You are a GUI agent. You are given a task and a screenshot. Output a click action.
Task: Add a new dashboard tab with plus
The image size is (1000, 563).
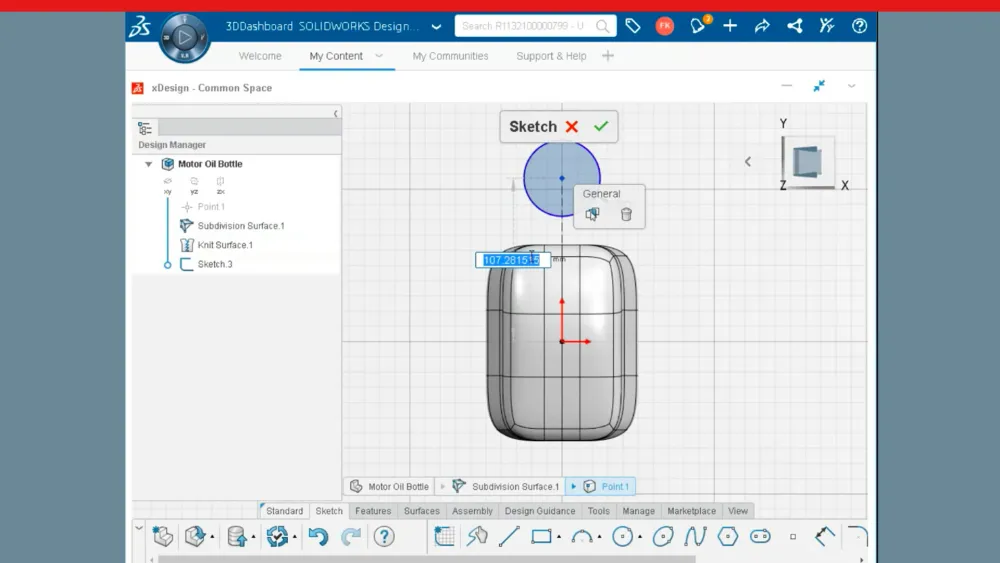point(608,56)
